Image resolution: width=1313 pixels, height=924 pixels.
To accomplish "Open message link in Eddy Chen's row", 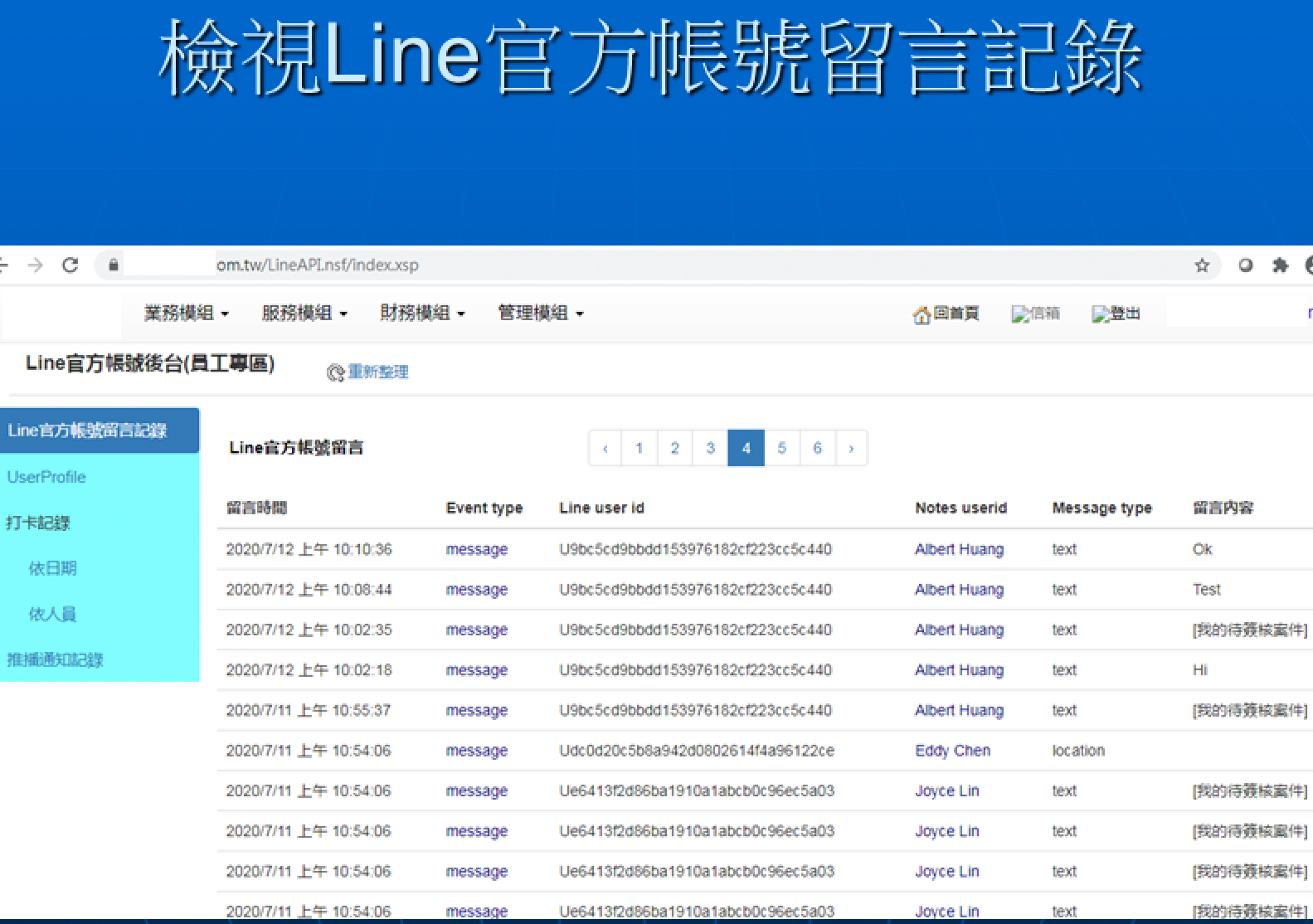I will click(x=477, y=751).
